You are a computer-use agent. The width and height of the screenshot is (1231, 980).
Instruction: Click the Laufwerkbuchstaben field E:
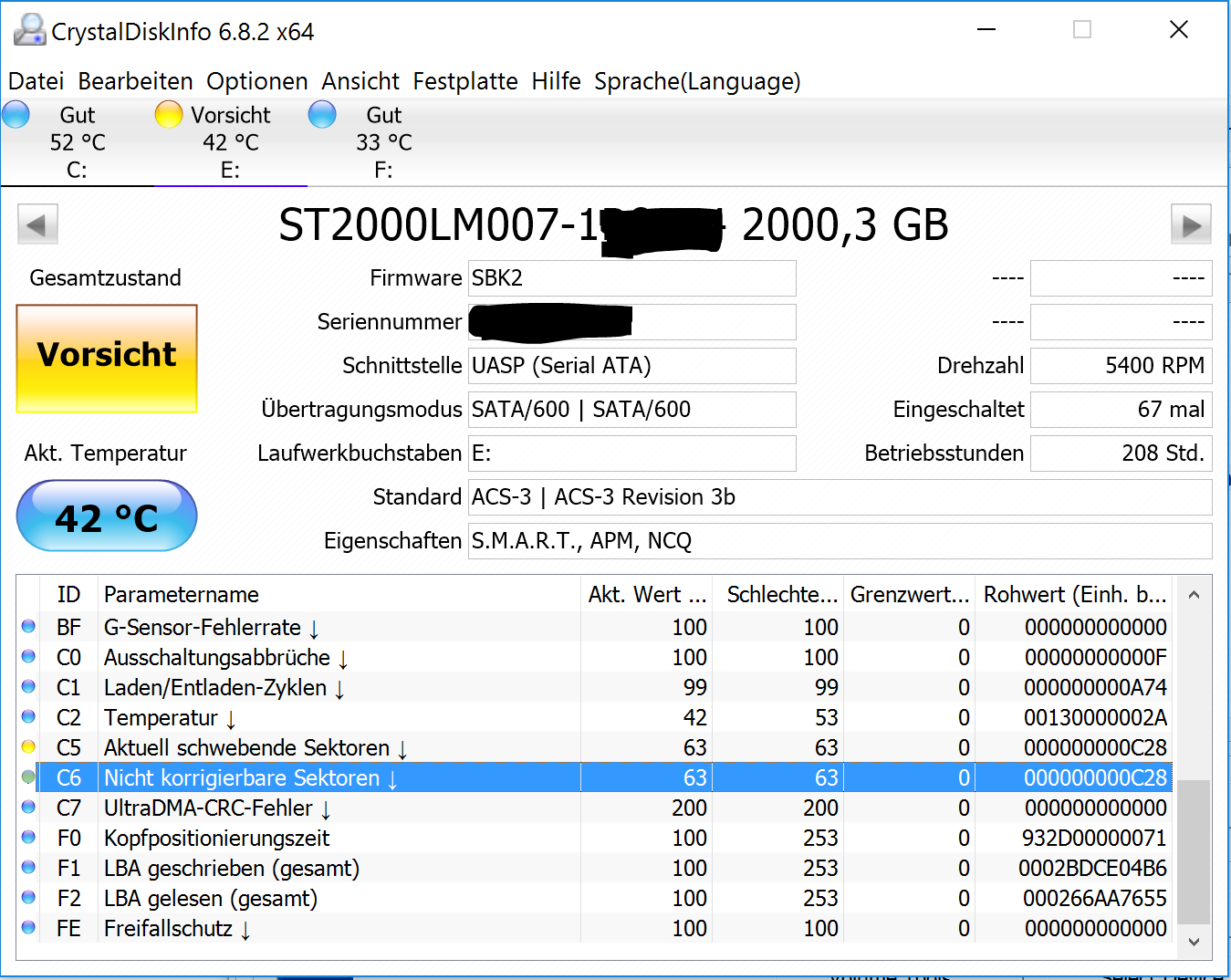(x=631, y=454)
